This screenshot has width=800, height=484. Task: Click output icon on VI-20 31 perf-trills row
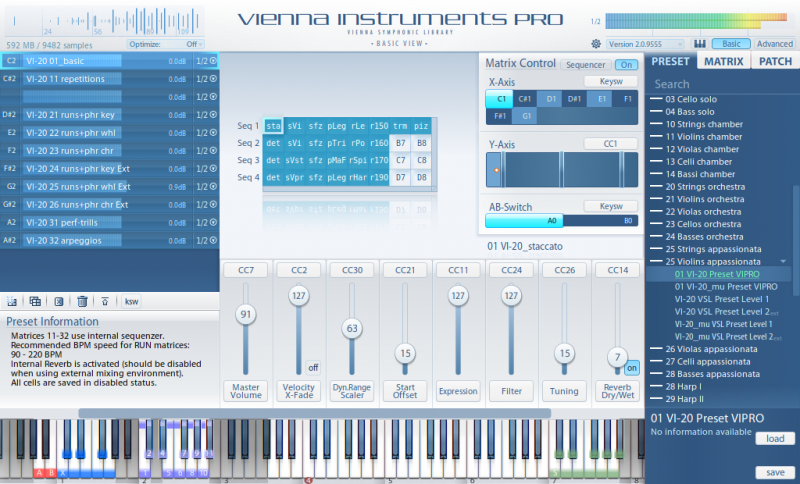(213, 222)
